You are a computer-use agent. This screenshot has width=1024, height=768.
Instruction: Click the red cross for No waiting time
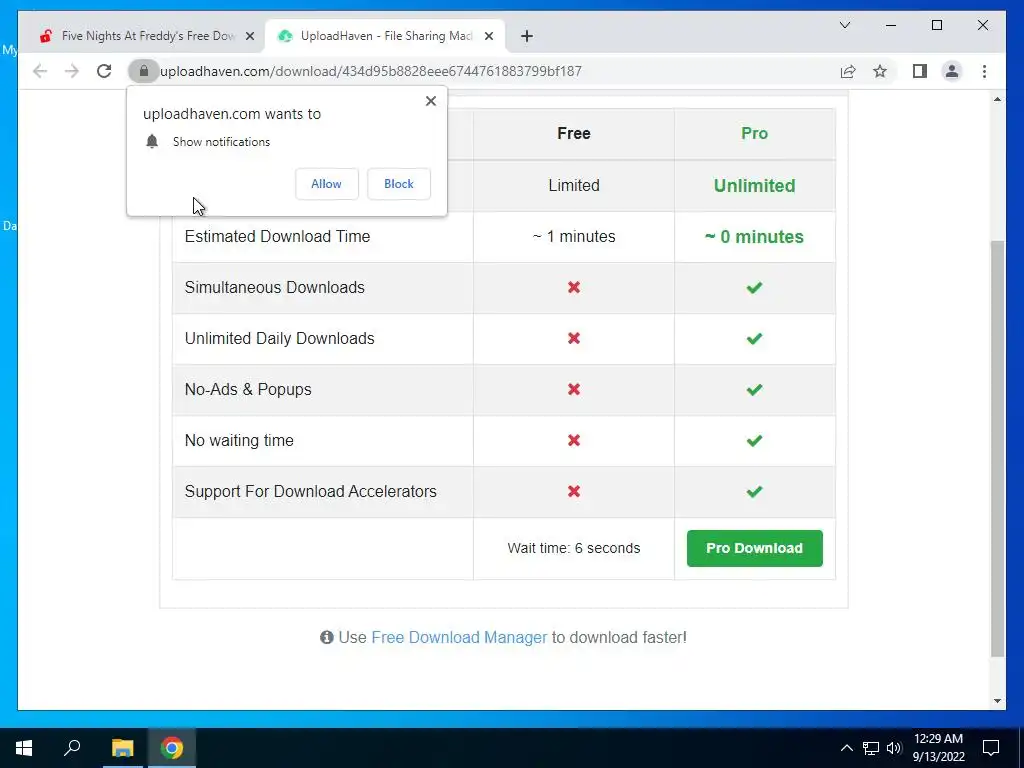pyautogui.click(x=574, y=440)
